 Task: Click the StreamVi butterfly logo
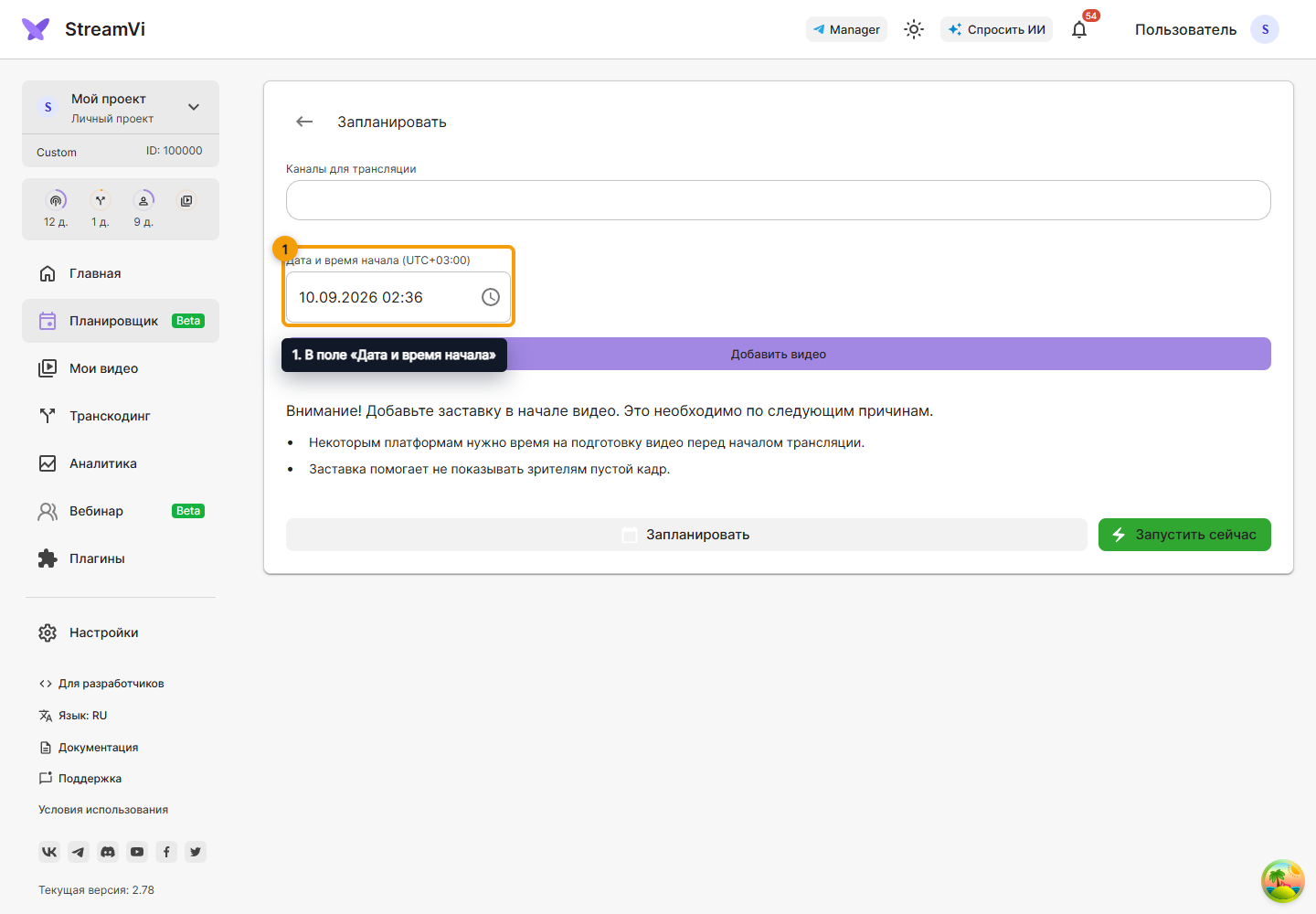click(x=36, y=29)
